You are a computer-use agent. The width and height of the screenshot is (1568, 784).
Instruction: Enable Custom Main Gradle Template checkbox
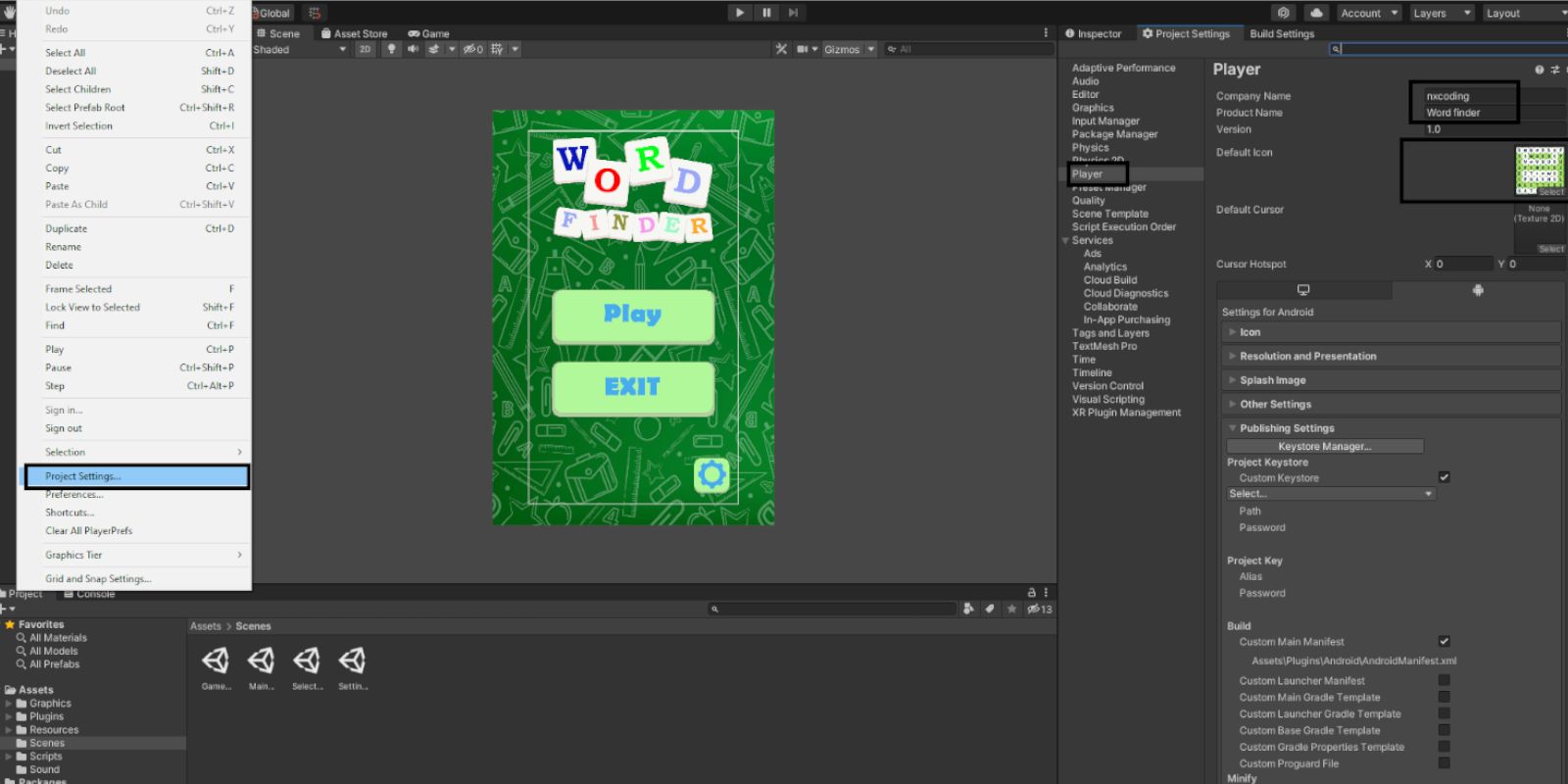(1444, 697)
